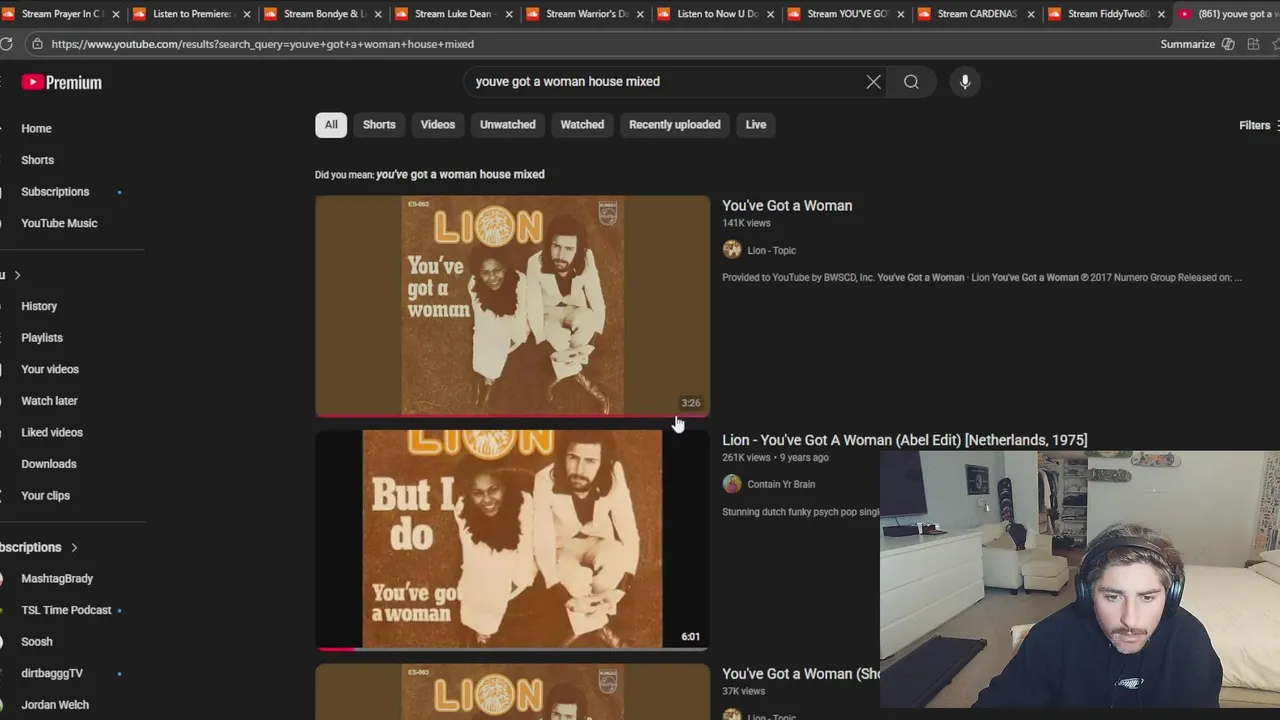
Task: Close the Stream CARDENAS tab
Action: pos(1031,14)
